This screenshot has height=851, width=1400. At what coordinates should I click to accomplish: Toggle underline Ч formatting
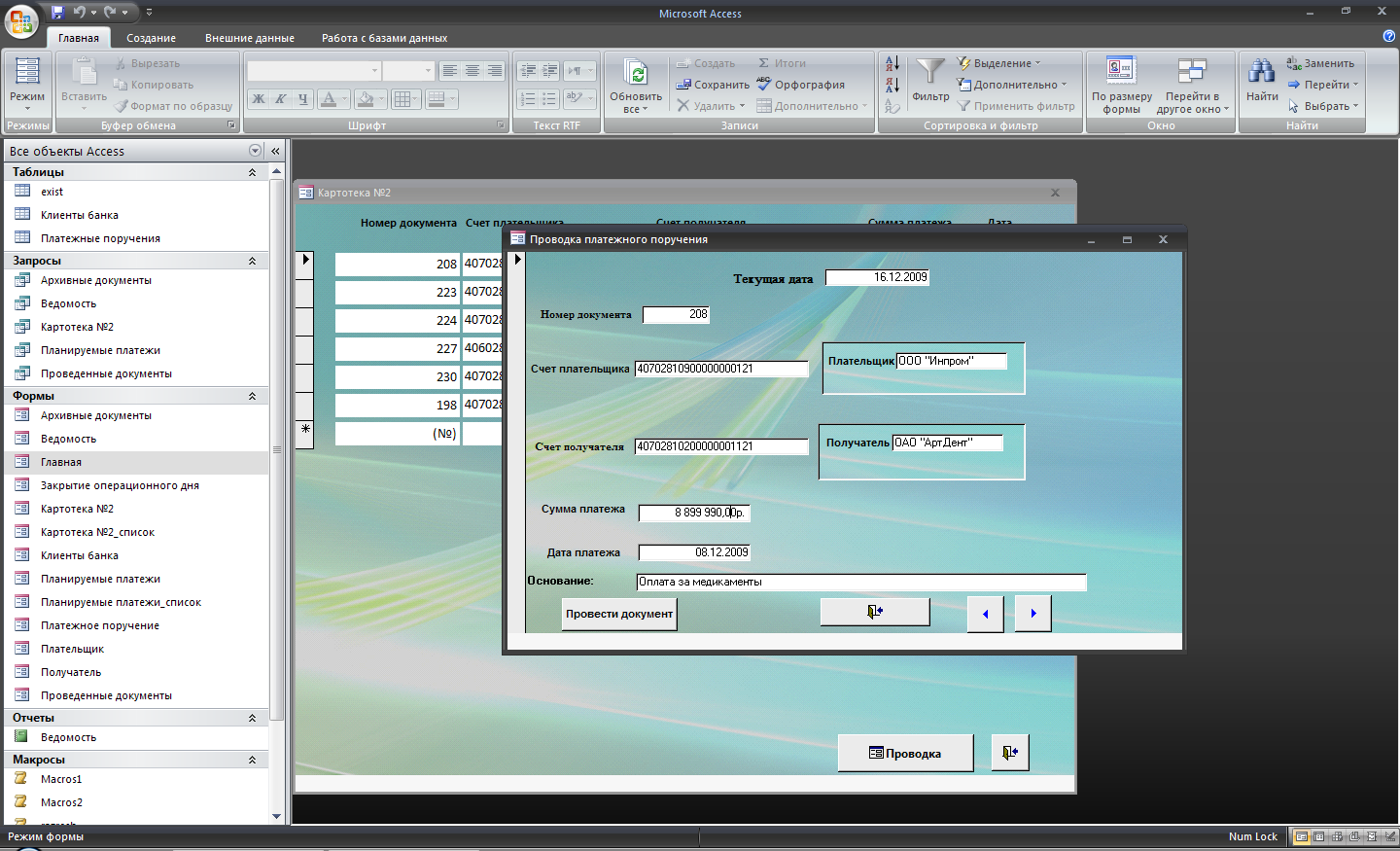[302, 99]
